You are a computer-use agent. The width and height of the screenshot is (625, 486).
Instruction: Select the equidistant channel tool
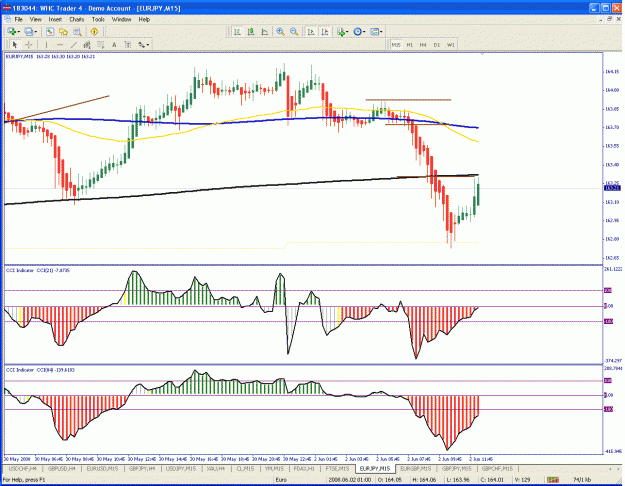click(x=87, y=45)
